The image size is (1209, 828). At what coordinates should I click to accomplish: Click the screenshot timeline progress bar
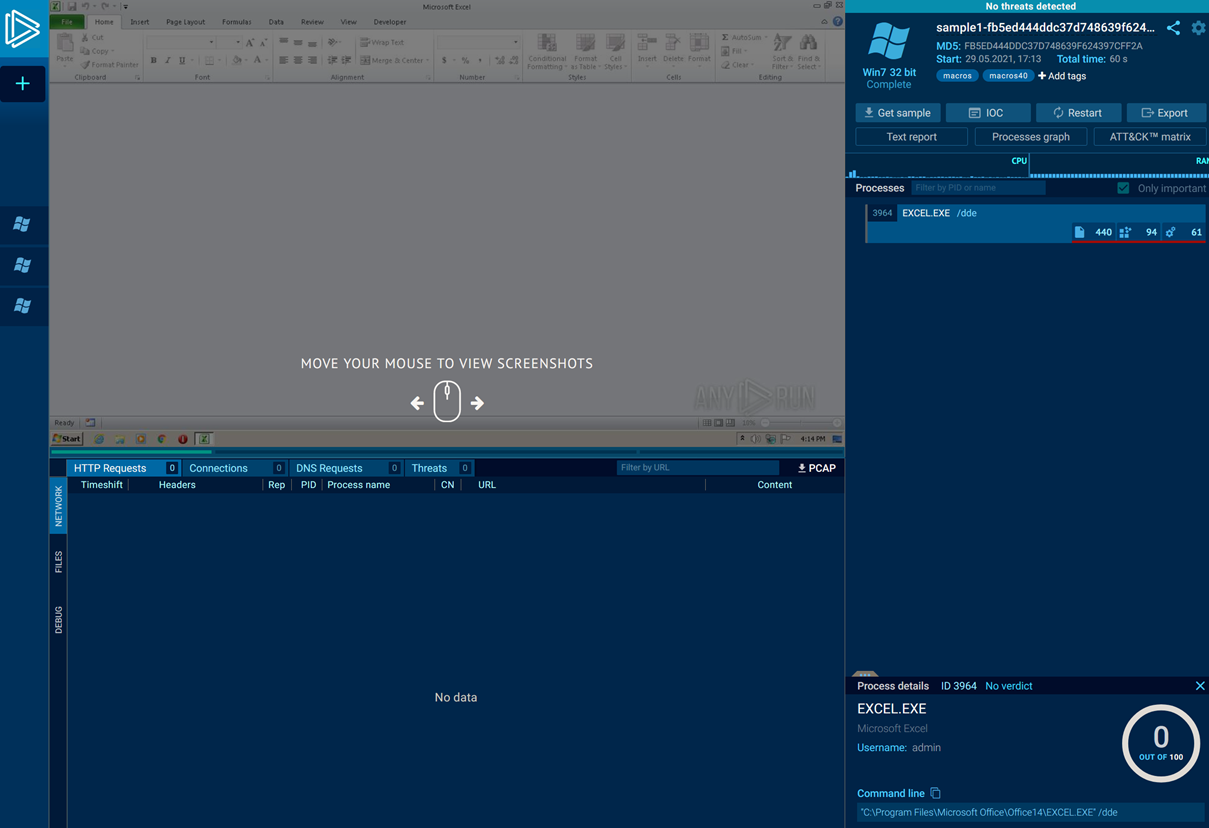pos(446,452)
